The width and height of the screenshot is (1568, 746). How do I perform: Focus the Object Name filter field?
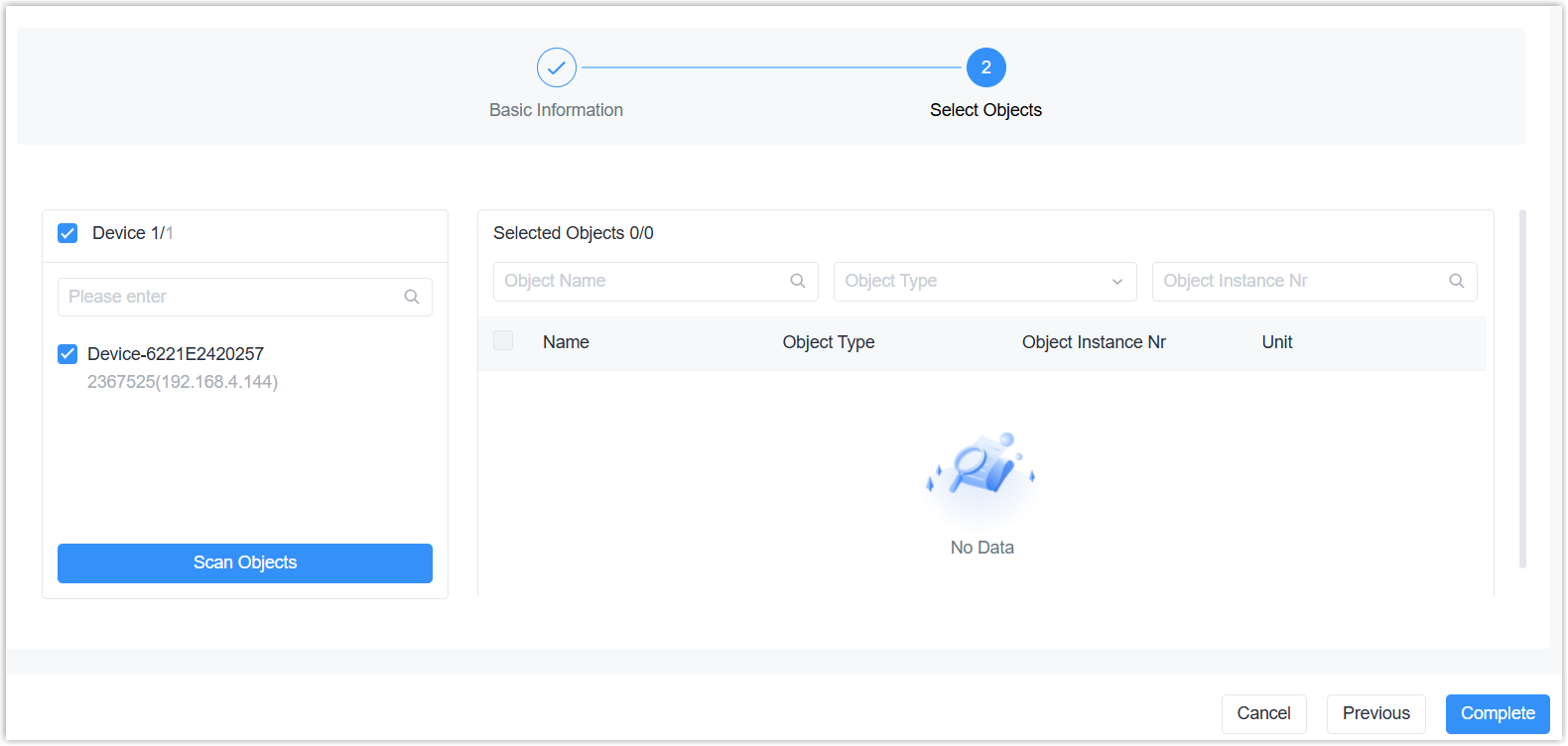click(640, 281)
